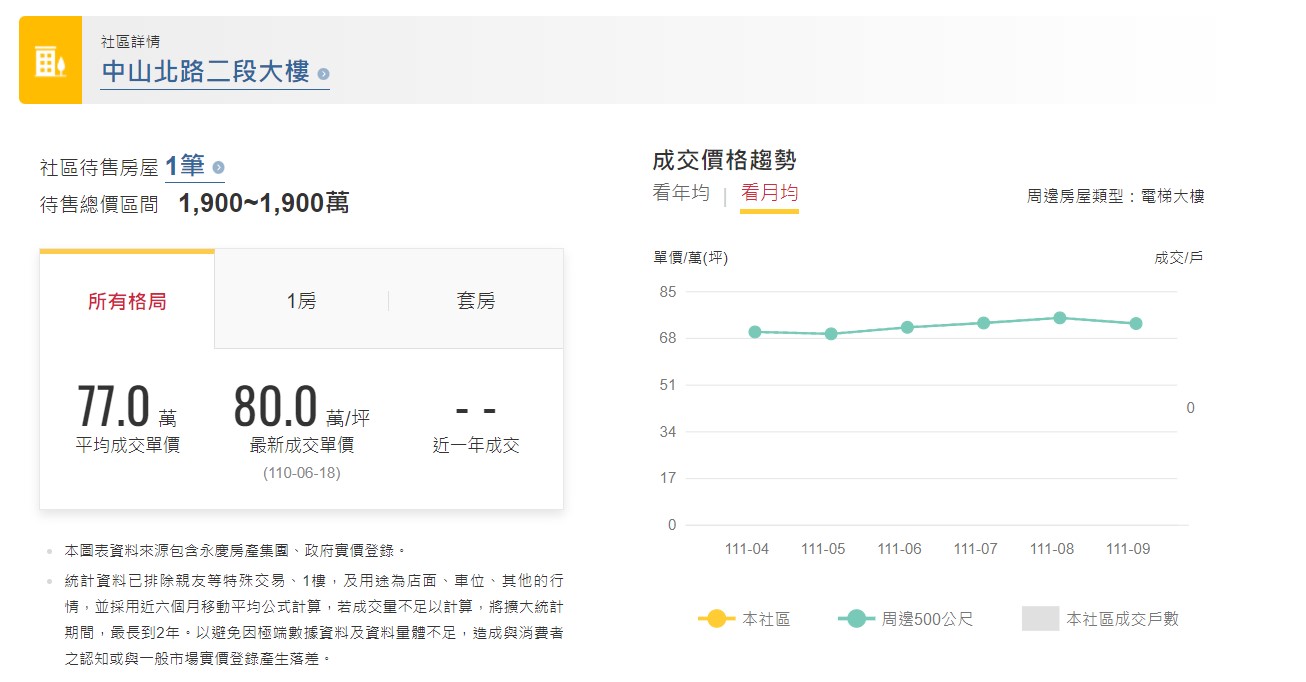Click arrow icon next to 中山北路二段大樓
This screenshot has height=682, width=1306.
(x=323, y=74)
